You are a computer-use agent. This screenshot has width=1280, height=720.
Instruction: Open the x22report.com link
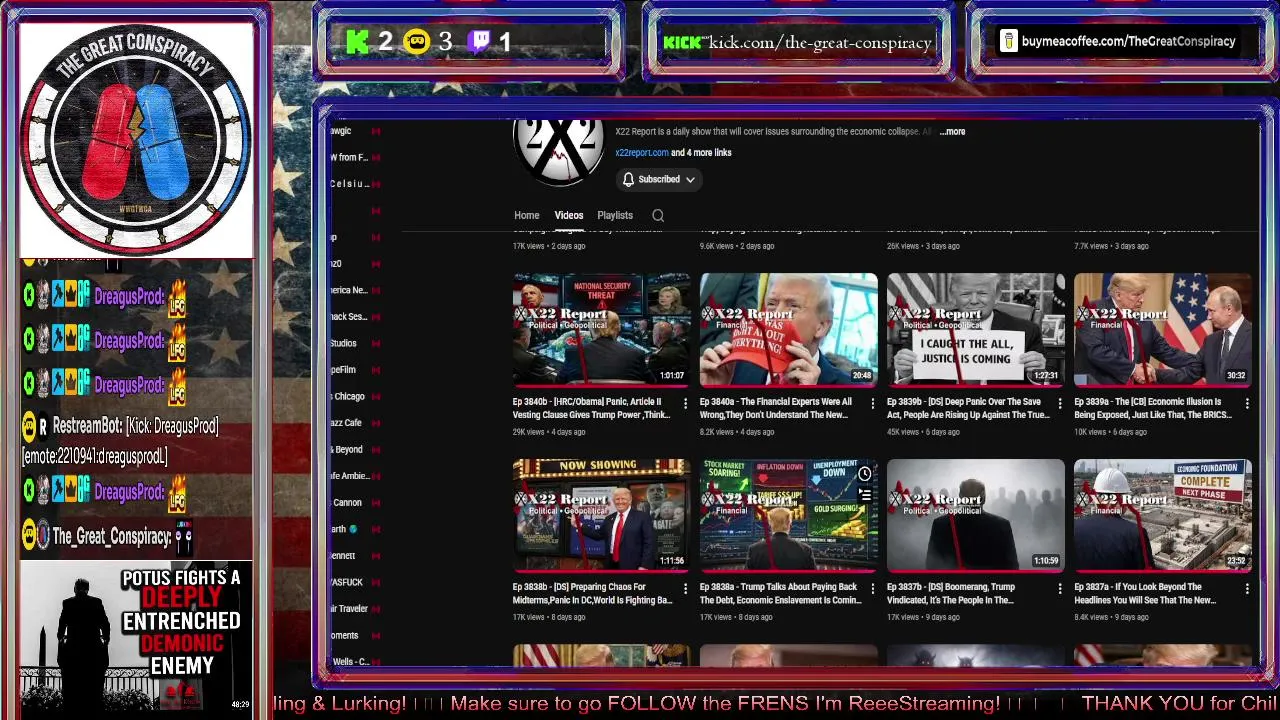pos(642,153)
